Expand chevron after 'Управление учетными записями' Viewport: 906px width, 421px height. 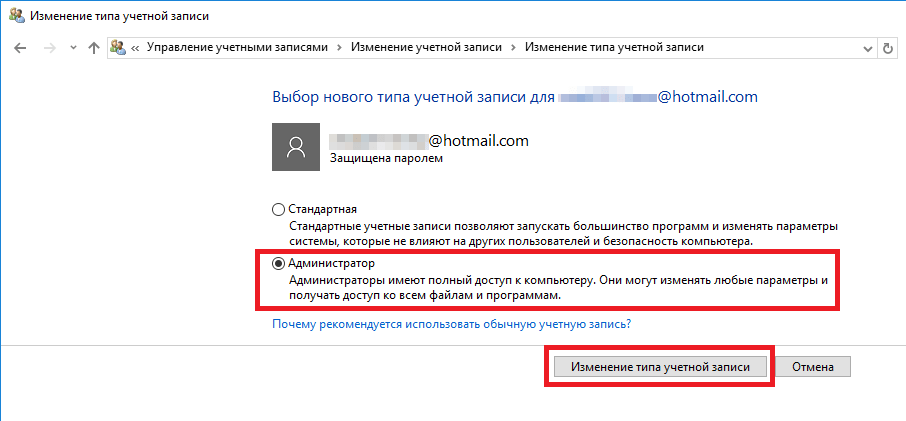pos(338,47)
